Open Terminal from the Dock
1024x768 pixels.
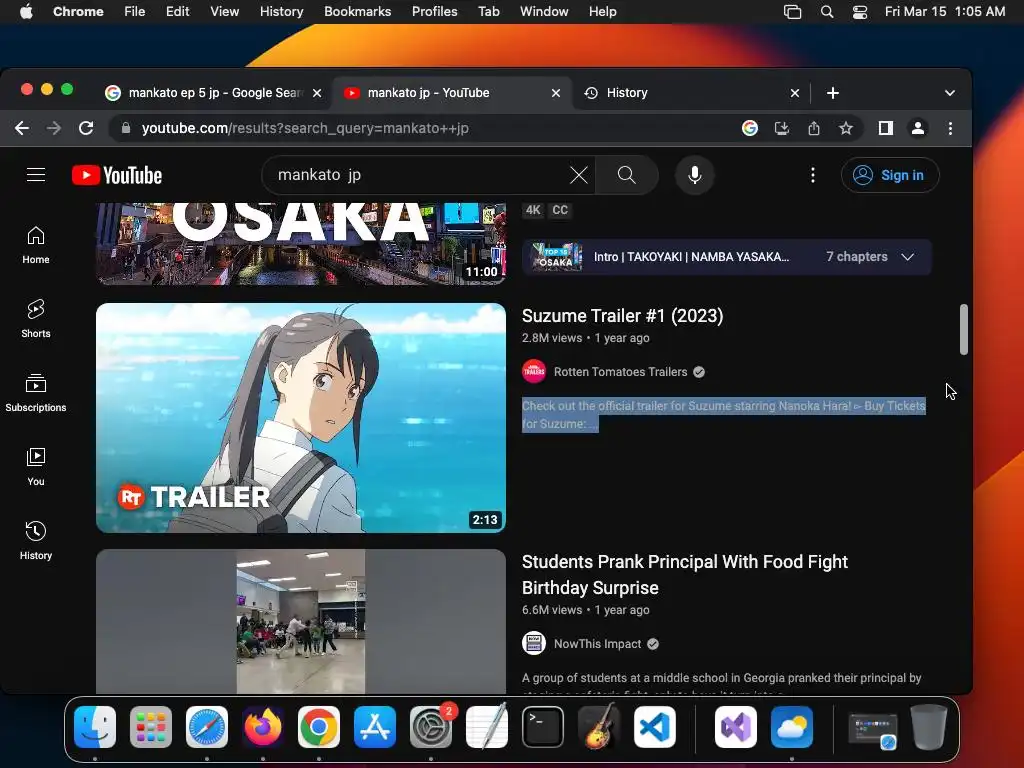pyautogui.click(x=543, y=727)
